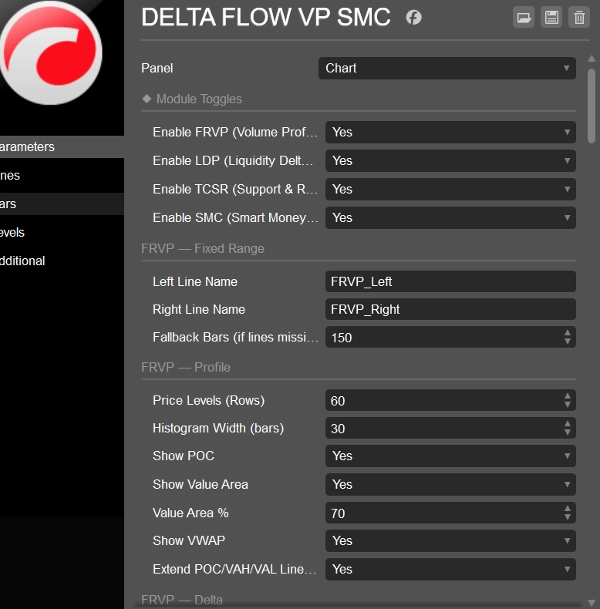This screenshot has height=609, width=600.
Task: Open the Show POC dropdown
Action: (x=450, y=456)
